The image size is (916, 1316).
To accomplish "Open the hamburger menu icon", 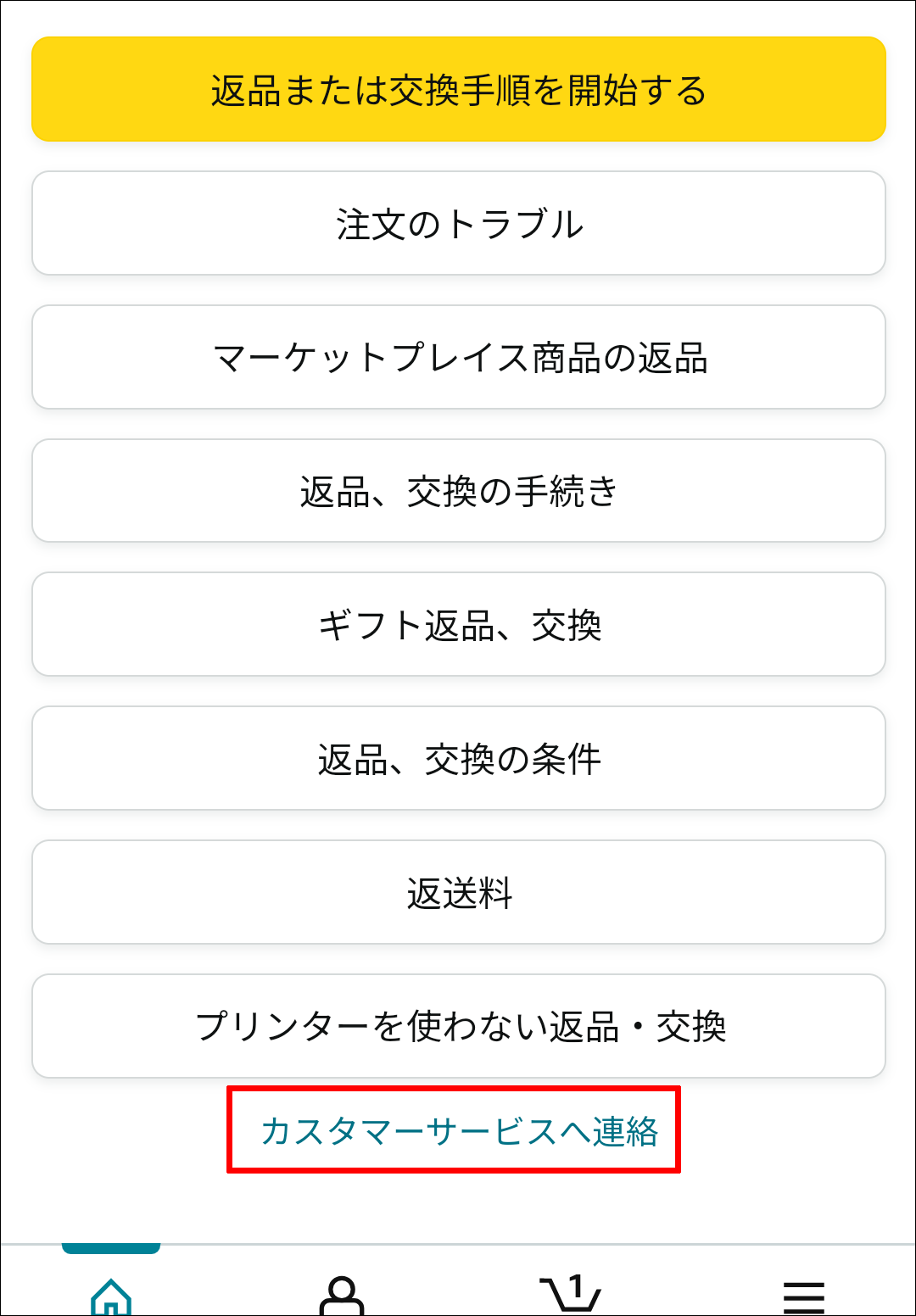I will pos(803,1297).
